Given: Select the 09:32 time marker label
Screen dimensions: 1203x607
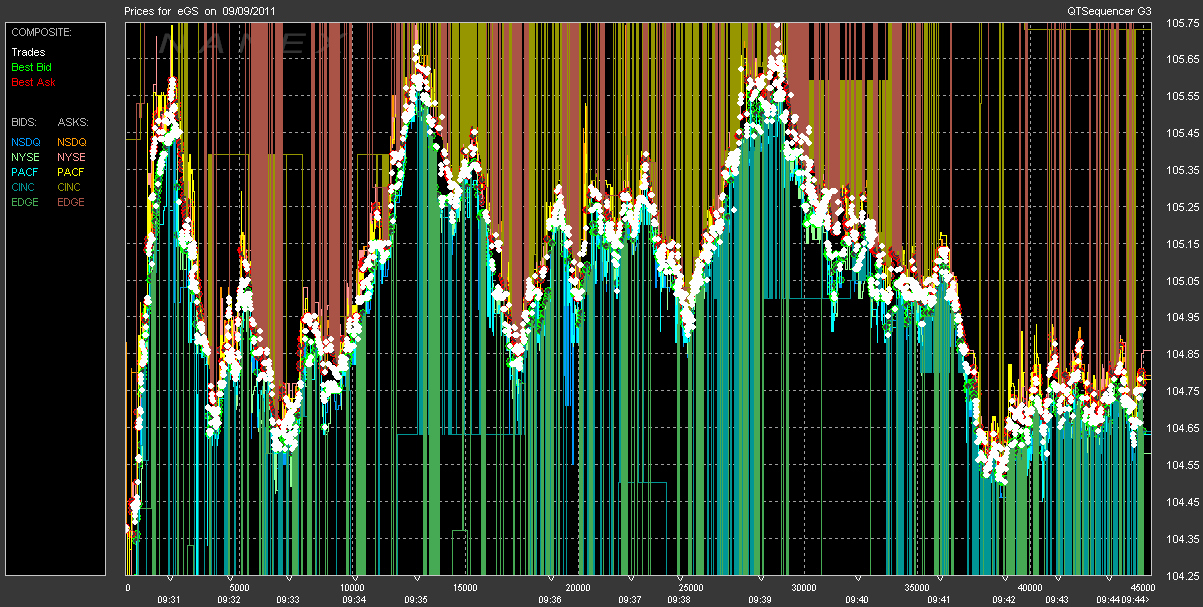Looking at the screenshot, I should tap(229, 599).
